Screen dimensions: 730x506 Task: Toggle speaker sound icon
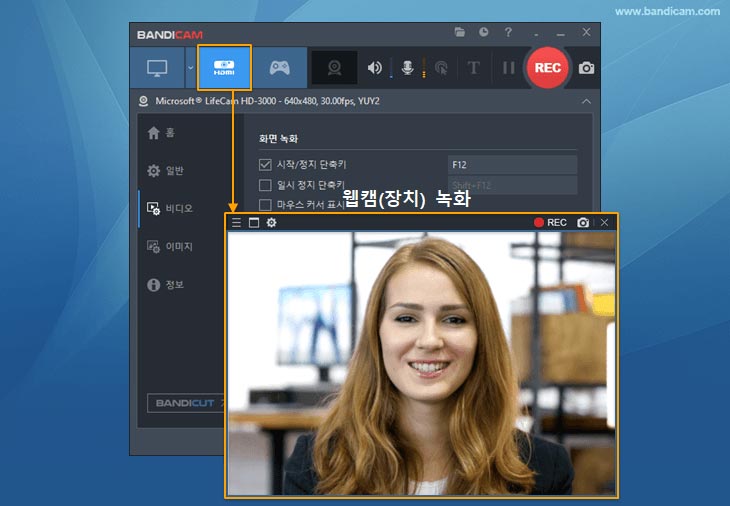(374, 68)
